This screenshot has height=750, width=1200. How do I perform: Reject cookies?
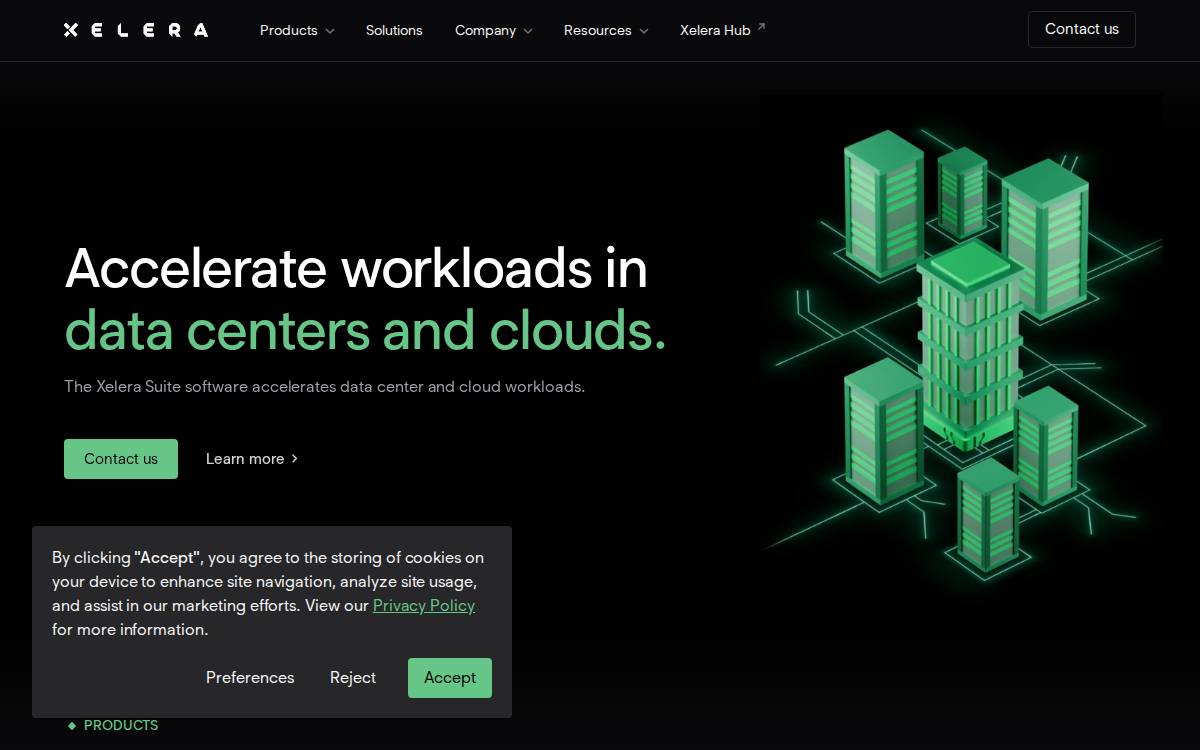(x=353, y=677)
